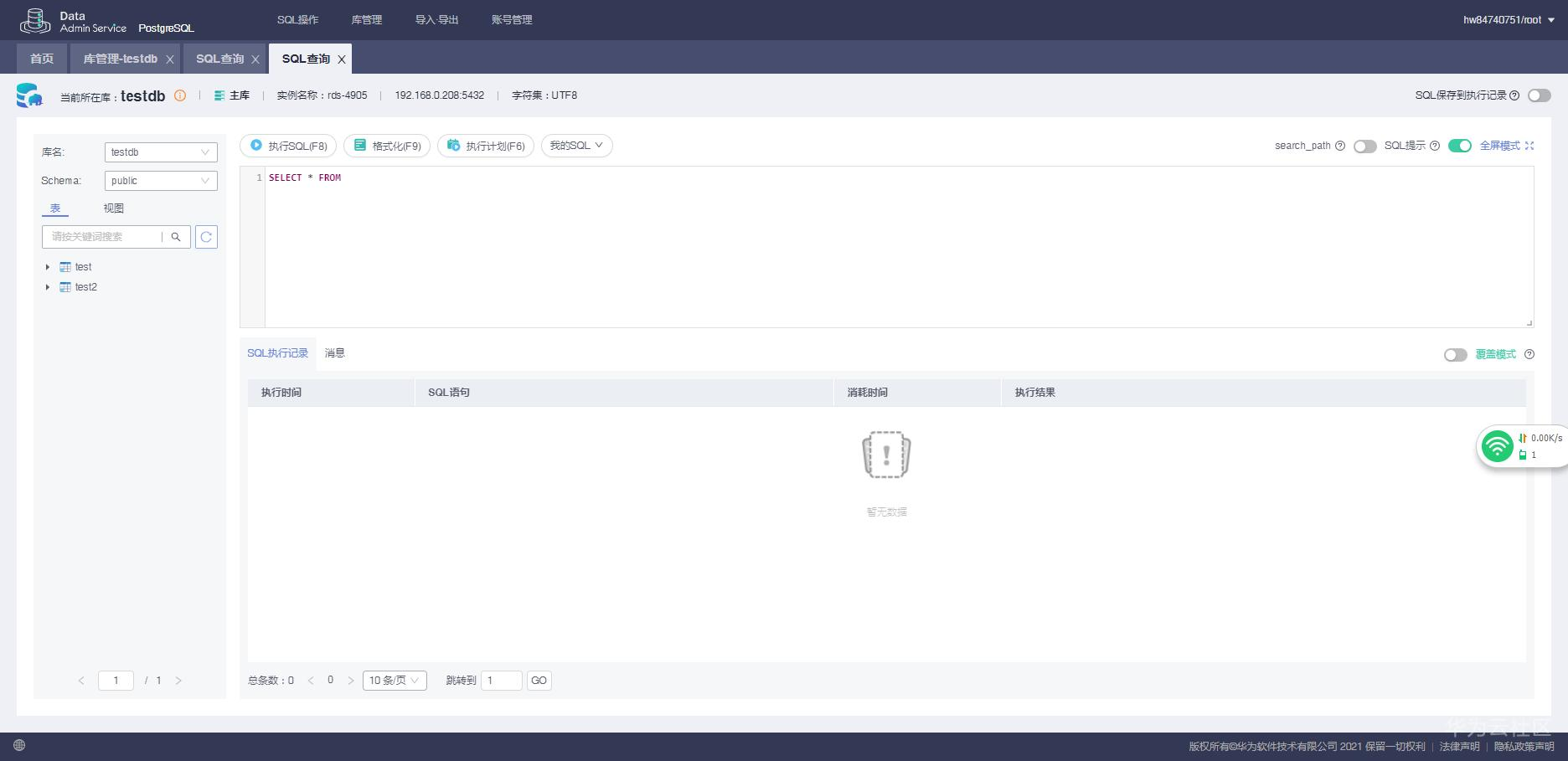Switch to the 库管理-testdb tab
This screenshot has width=1568, height=761.
coord(120,59)
